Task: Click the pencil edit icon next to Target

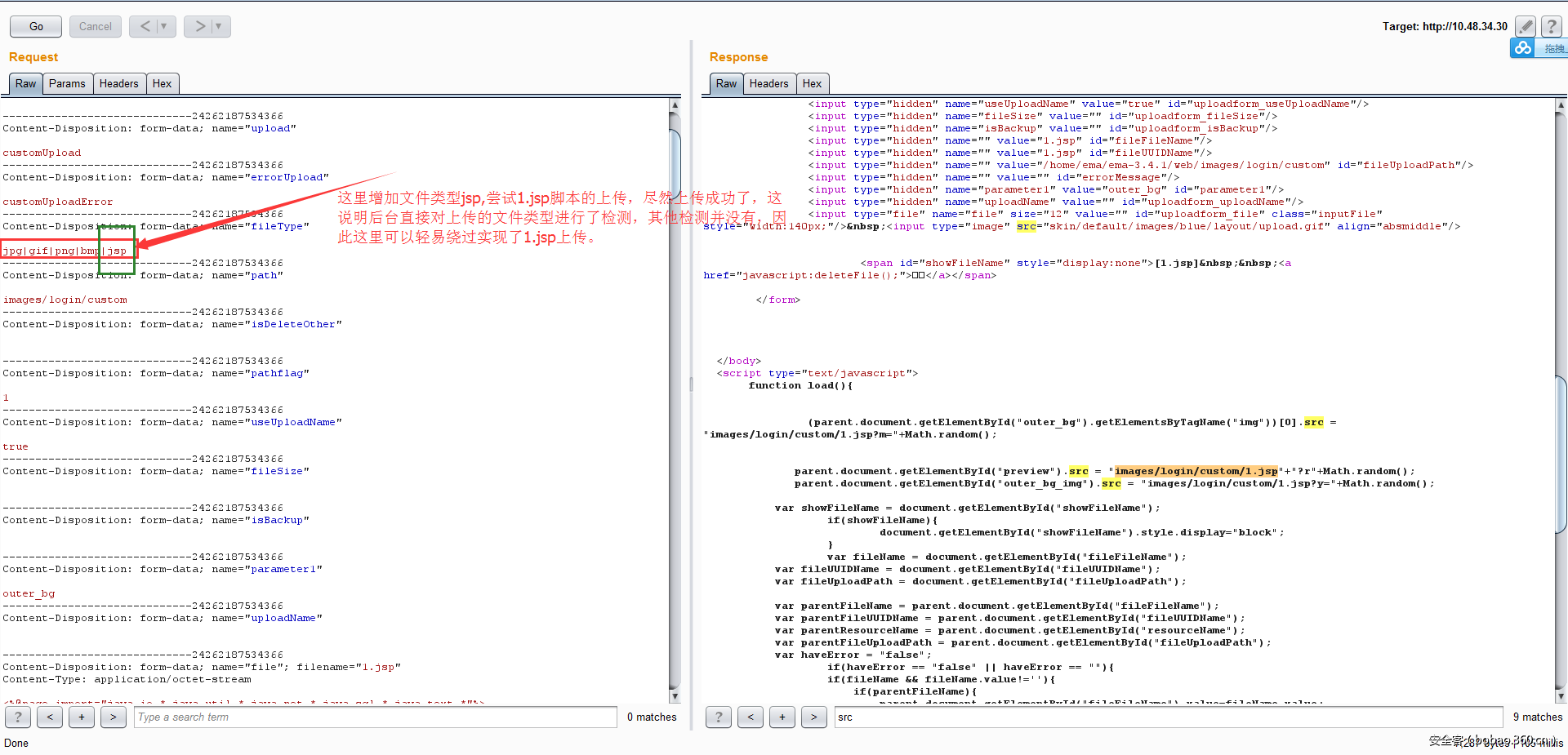Action: click(x=1526, y=25)
